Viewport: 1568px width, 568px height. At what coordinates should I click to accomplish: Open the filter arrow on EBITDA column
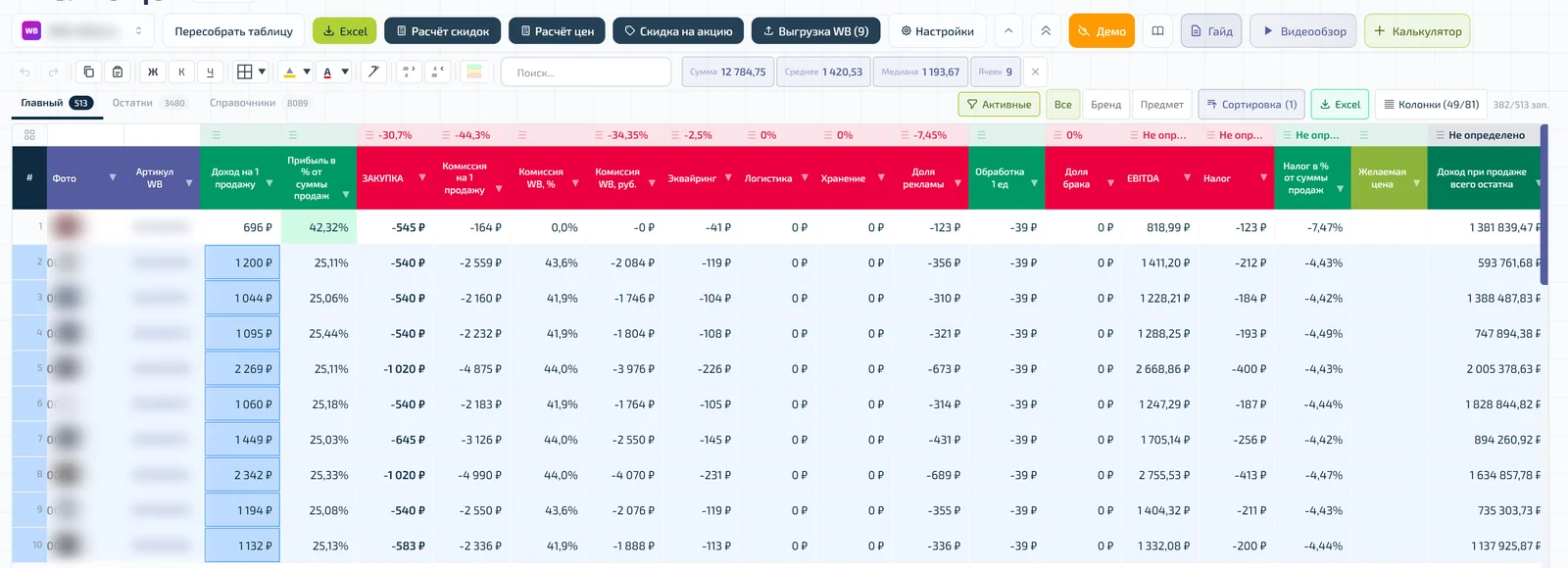(1187, 178)
